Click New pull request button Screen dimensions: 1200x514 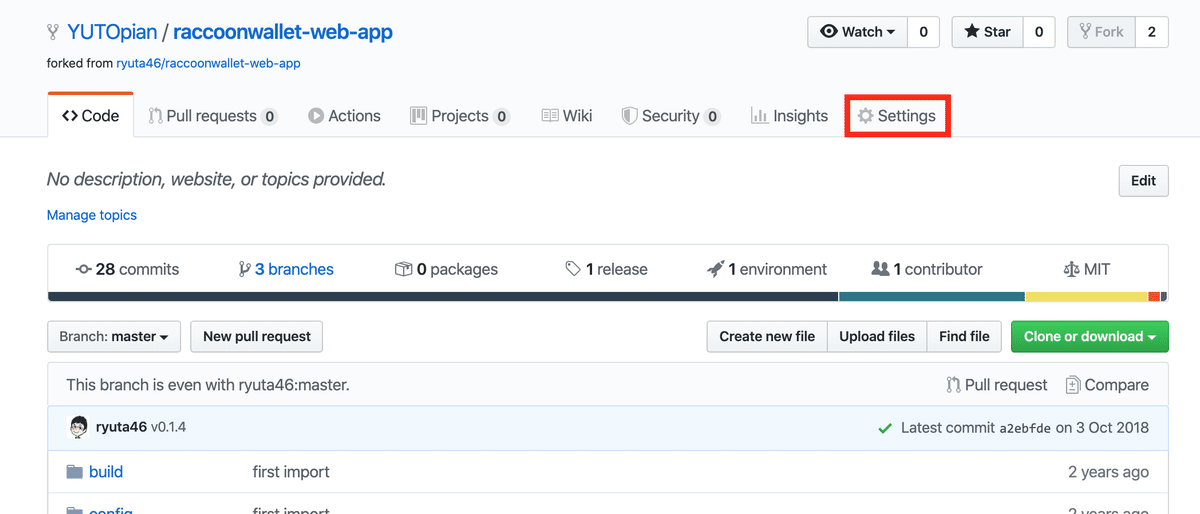click(257, 336)
